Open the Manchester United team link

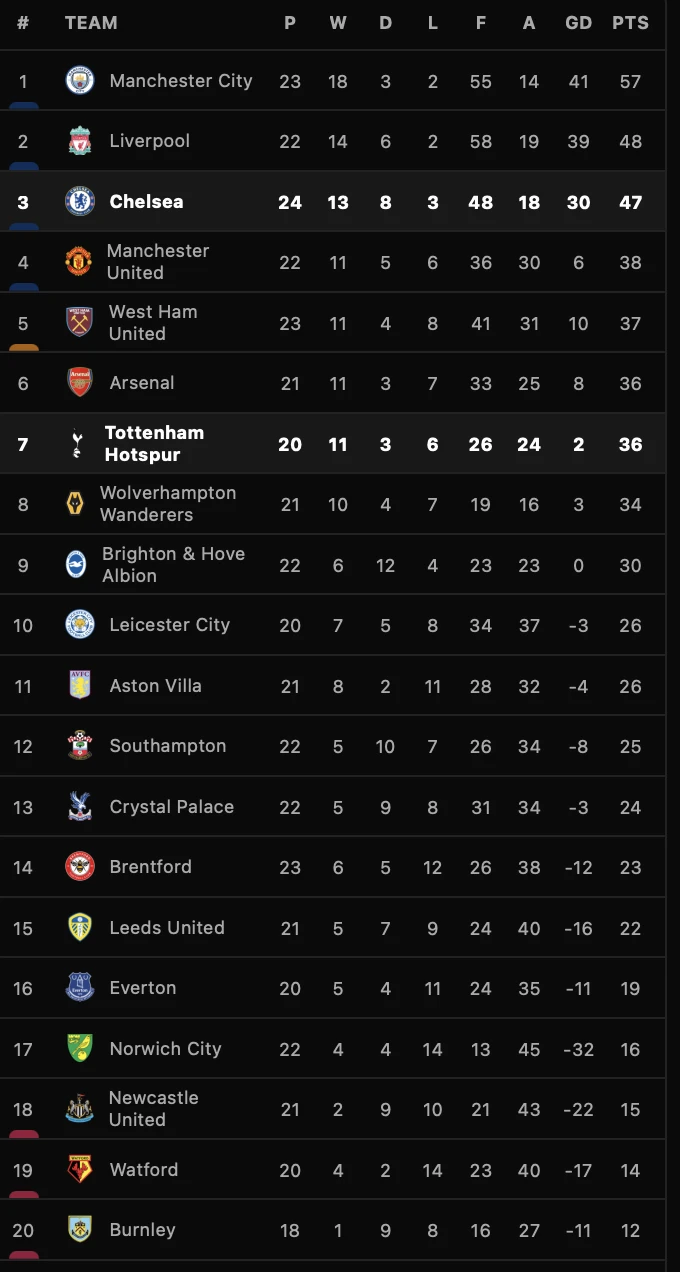(158, 262)
